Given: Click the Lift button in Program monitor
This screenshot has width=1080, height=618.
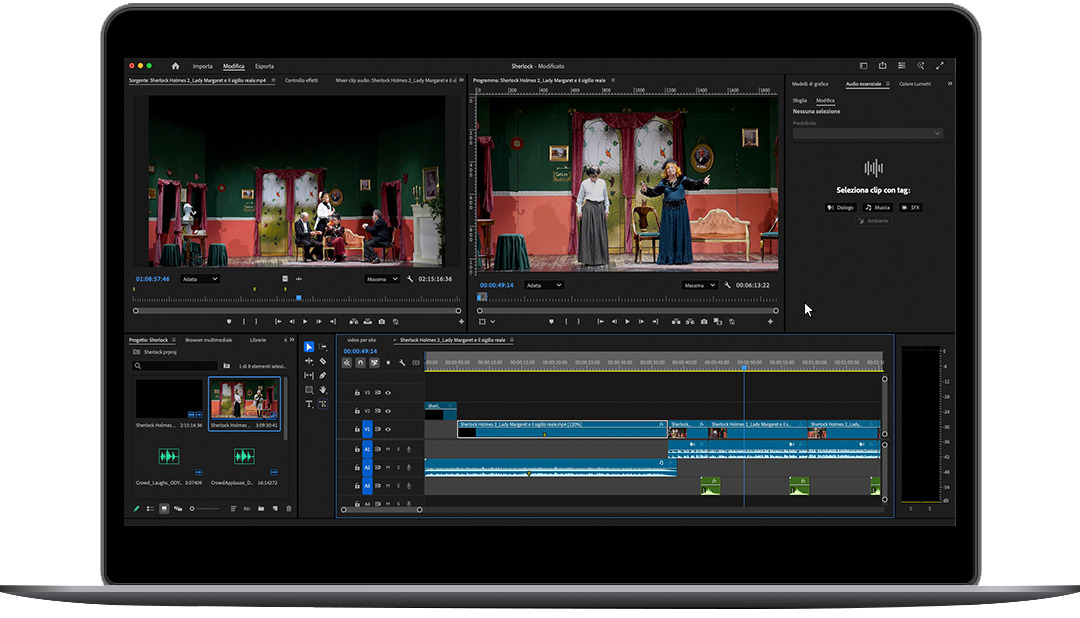Looking at the screenshot, I should click(676, 322).
